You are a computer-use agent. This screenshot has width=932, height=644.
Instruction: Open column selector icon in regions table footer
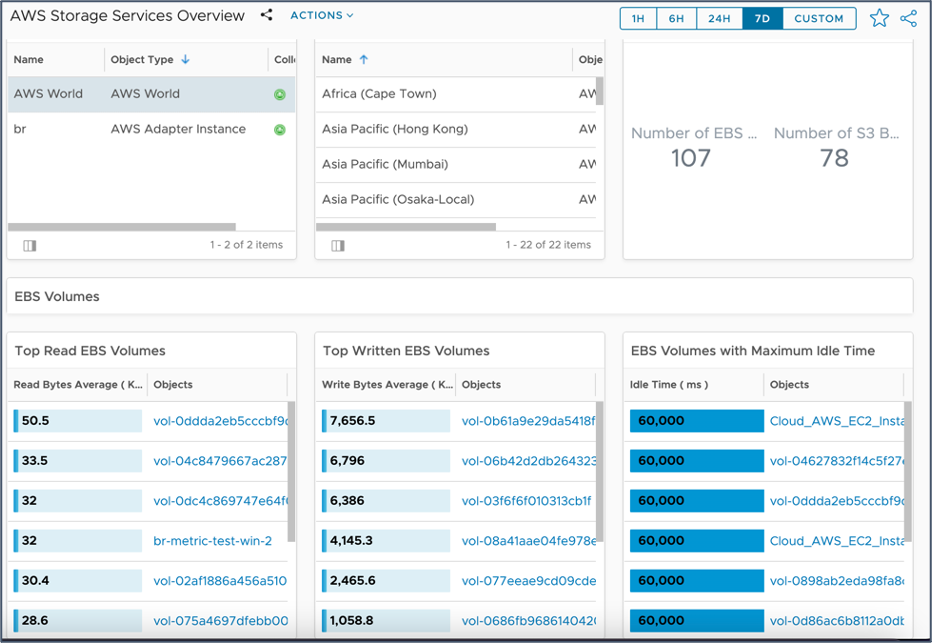[x=338, y=245]
